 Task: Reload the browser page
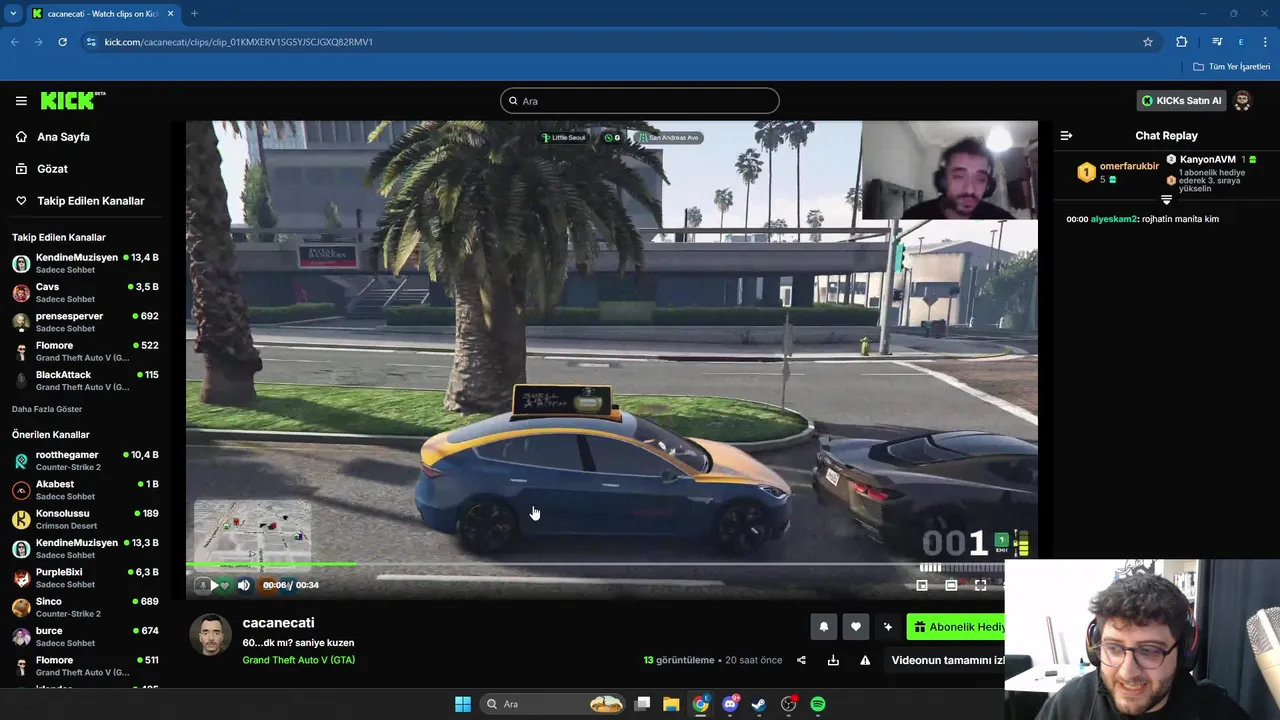tap(62, 42)
